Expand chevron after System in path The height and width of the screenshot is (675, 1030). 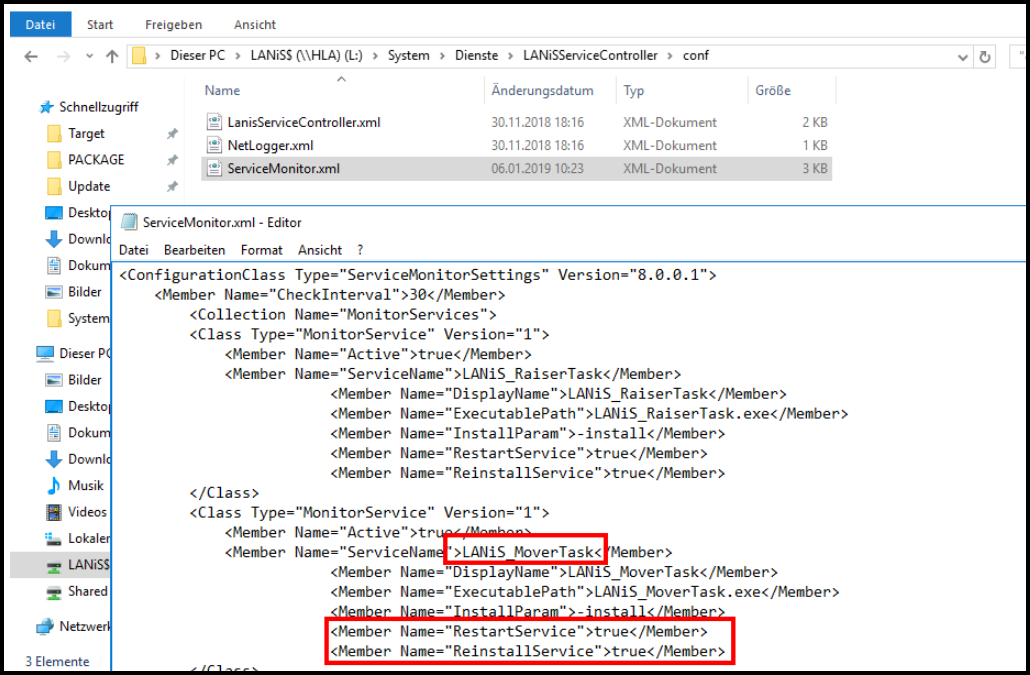click(442, 56)
